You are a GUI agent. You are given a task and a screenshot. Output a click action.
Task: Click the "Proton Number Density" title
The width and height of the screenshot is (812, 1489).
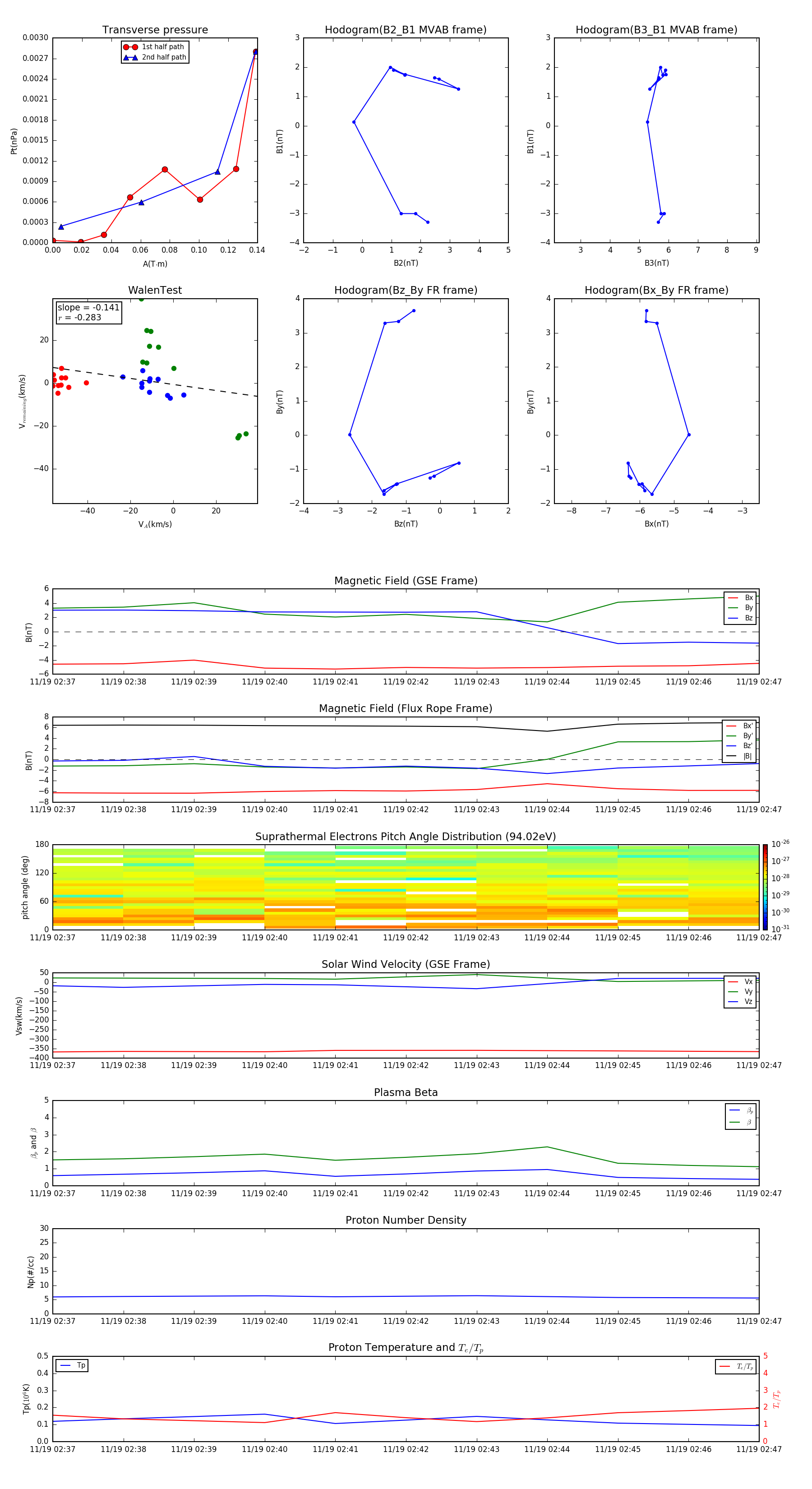[x=406, y=1220]
